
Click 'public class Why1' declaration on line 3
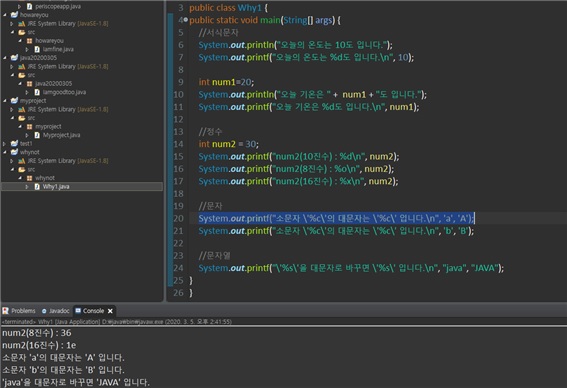click(225, 8)
